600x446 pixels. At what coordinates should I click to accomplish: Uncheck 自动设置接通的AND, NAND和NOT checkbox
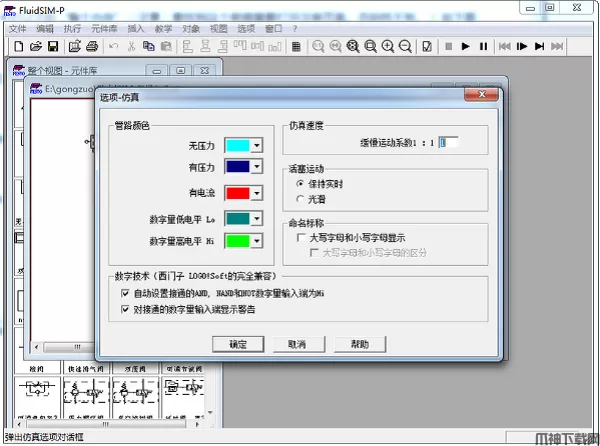pyautogui.click(x=125, y=293)
